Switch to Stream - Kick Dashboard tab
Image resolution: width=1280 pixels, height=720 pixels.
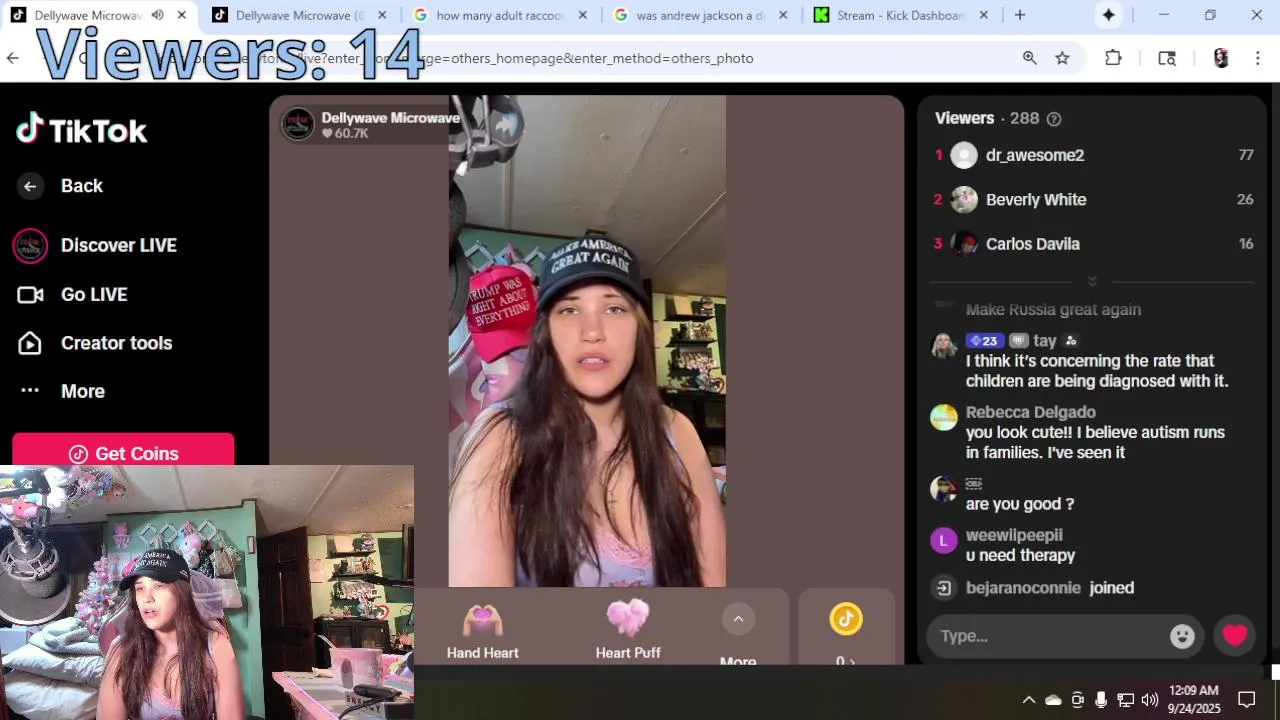click(900, 15)
